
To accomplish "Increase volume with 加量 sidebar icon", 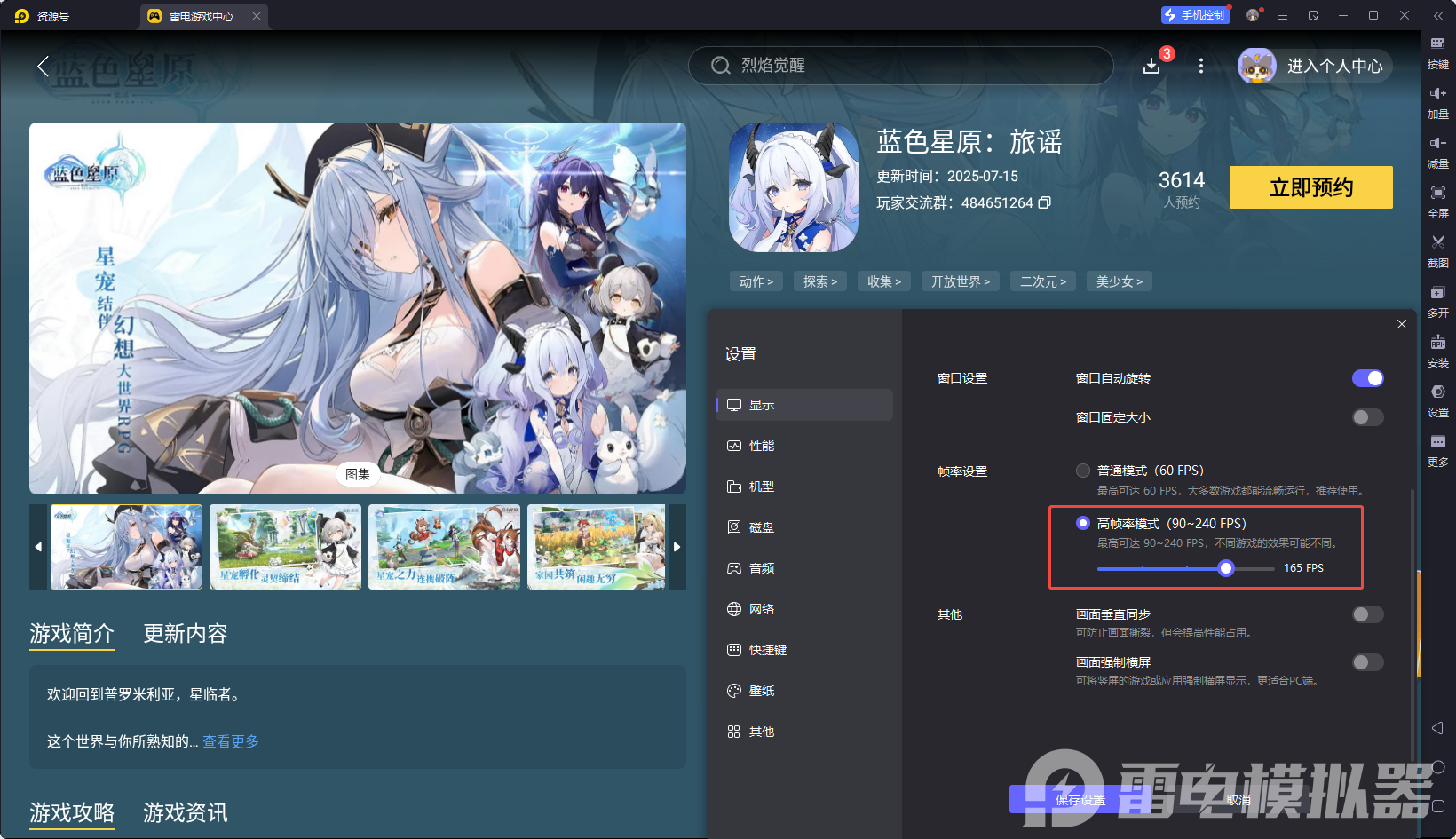I will point(1437,102).
